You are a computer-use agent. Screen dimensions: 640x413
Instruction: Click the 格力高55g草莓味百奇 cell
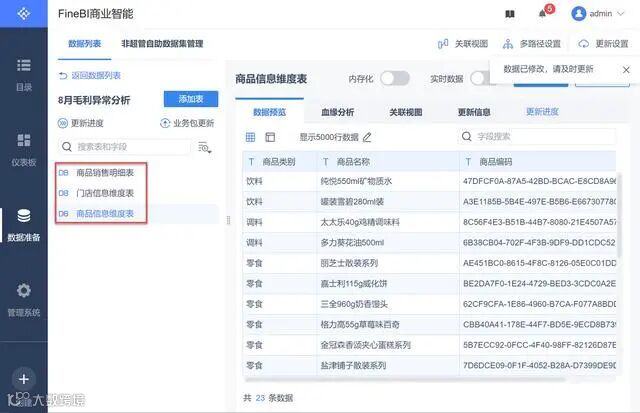click(x=388, y=324)
